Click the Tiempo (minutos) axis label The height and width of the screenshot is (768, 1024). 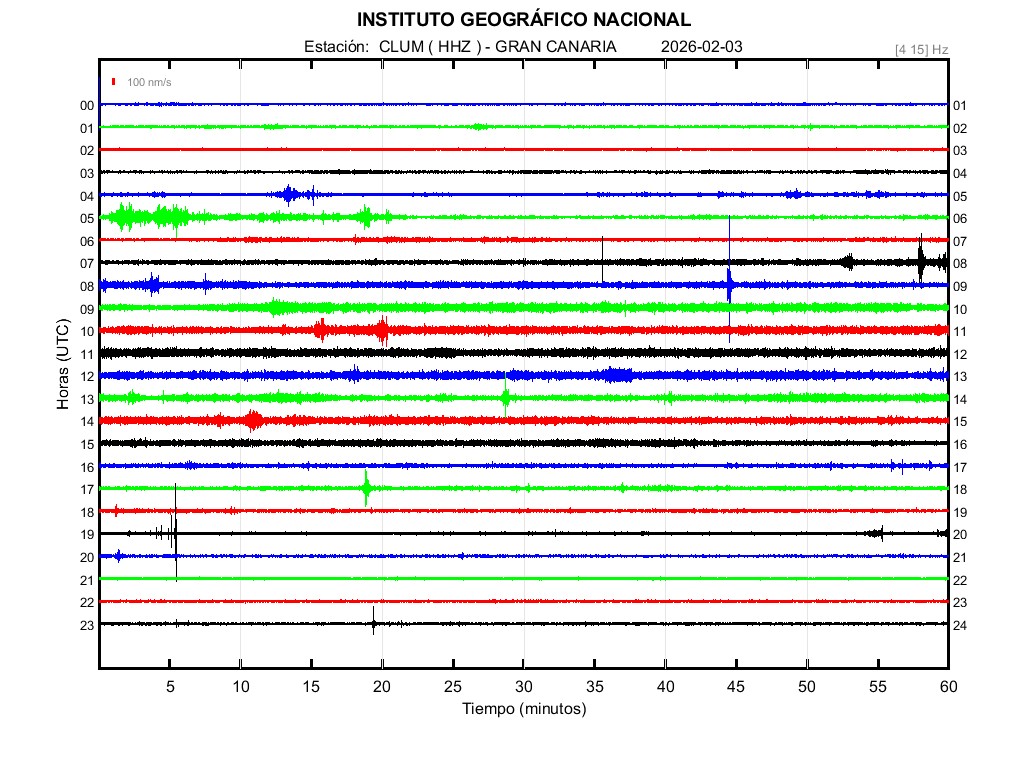point(523,709)
